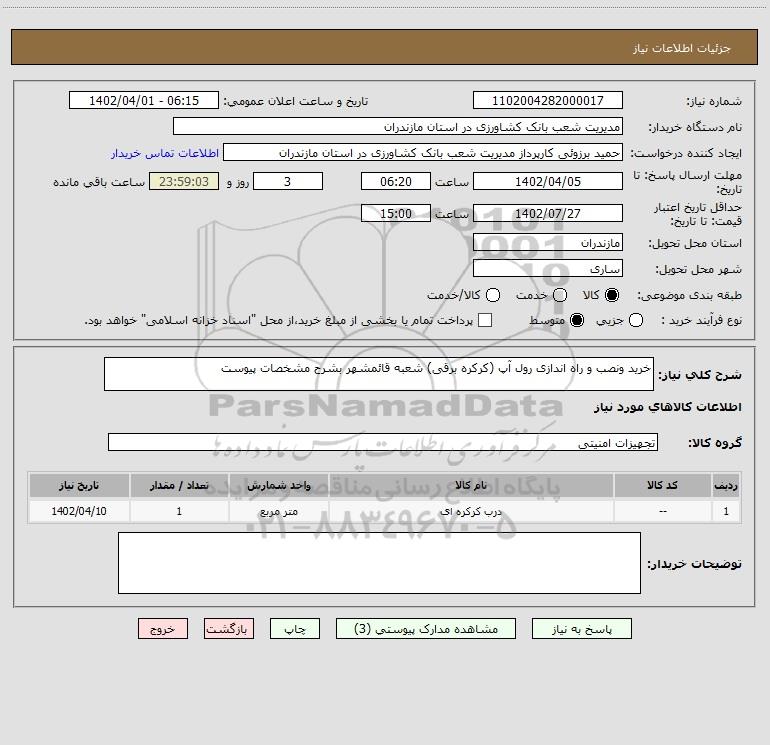Select the کالا/خدمت radio button
The width and height of the screenshot is (770, 745).
click(x=493, y=295)
